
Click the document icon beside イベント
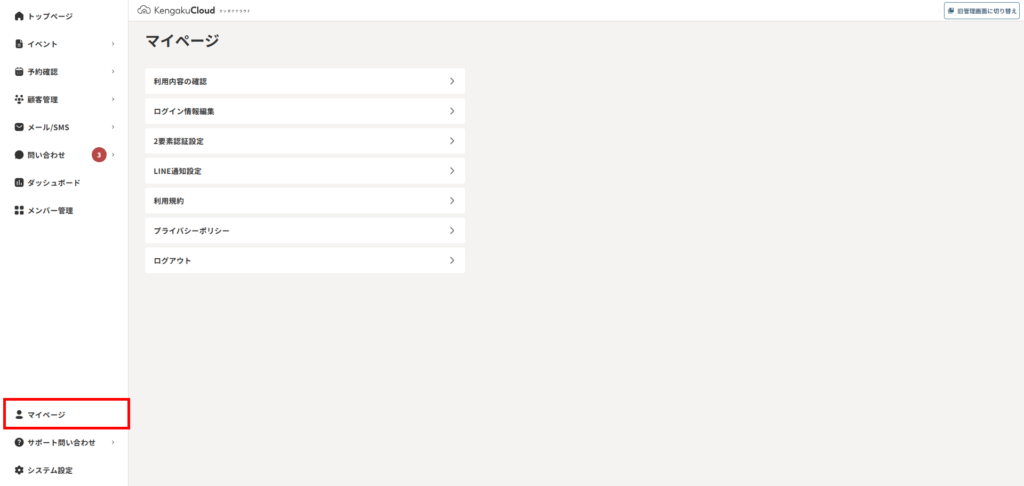pyautogui.click(x=19, y=44)
